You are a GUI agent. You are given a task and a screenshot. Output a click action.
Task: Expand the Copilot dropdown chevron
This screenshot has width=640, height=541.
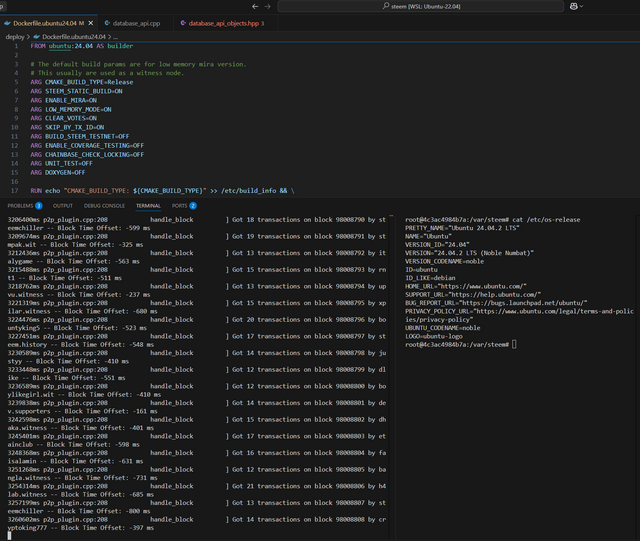point(582,6)
